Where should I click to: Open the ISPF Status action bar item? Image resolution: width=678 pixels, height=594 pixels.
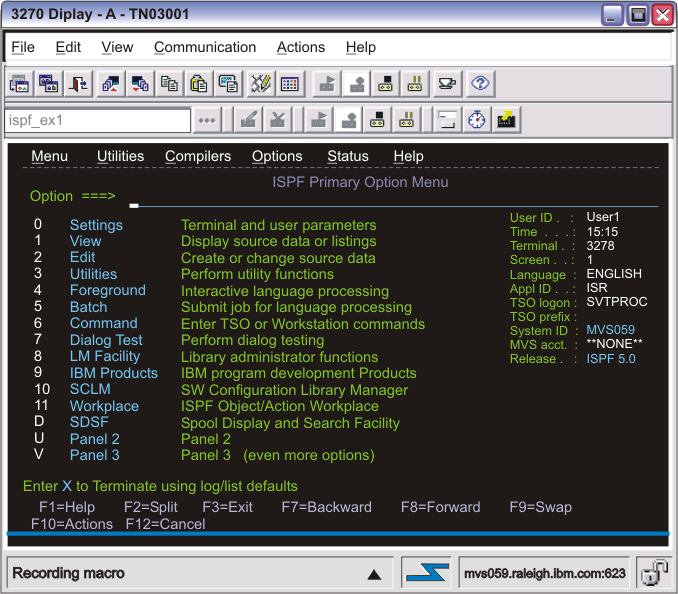(348, 156)
